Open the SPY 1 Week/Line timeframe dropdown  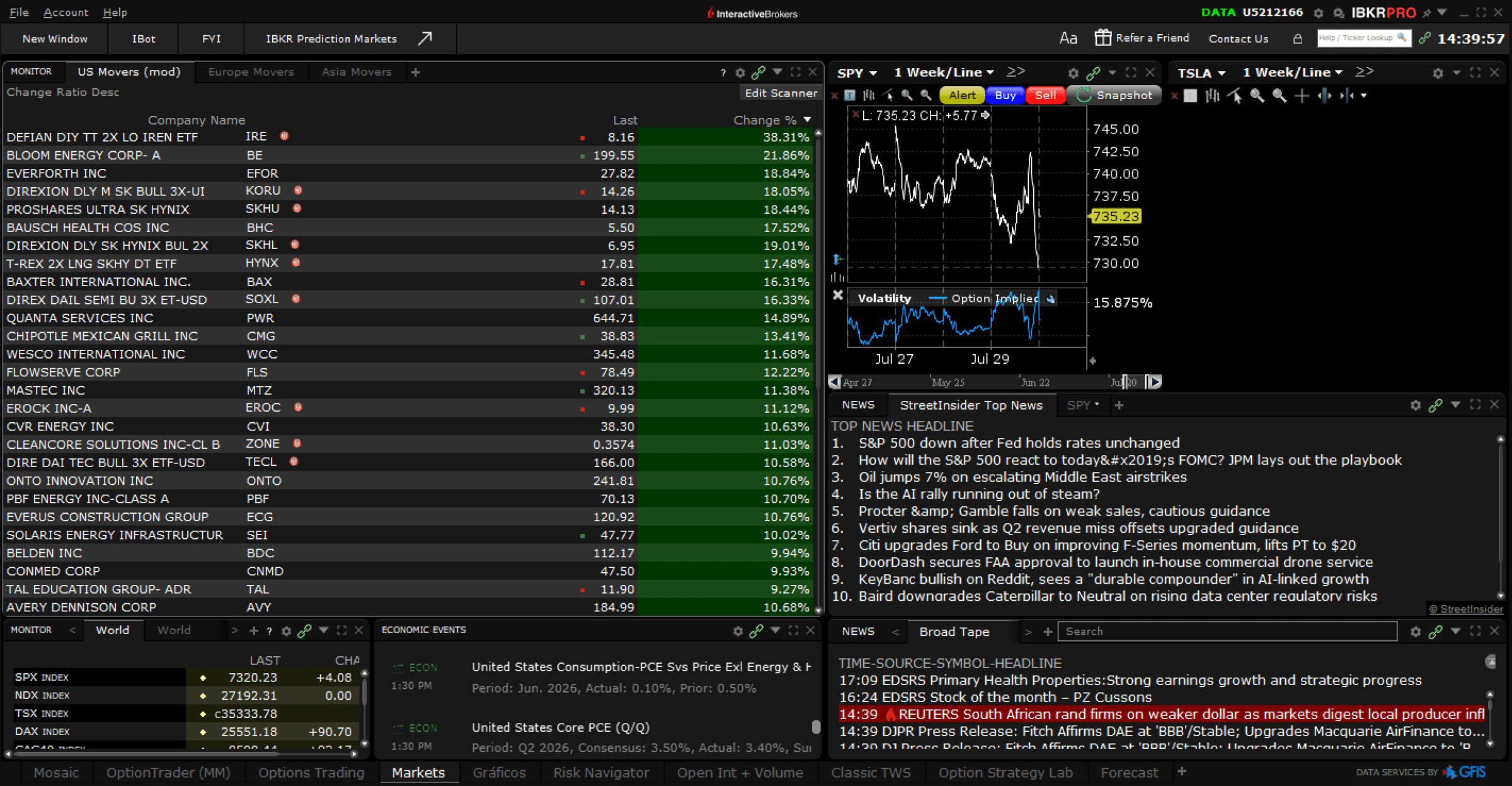[990, 72]
